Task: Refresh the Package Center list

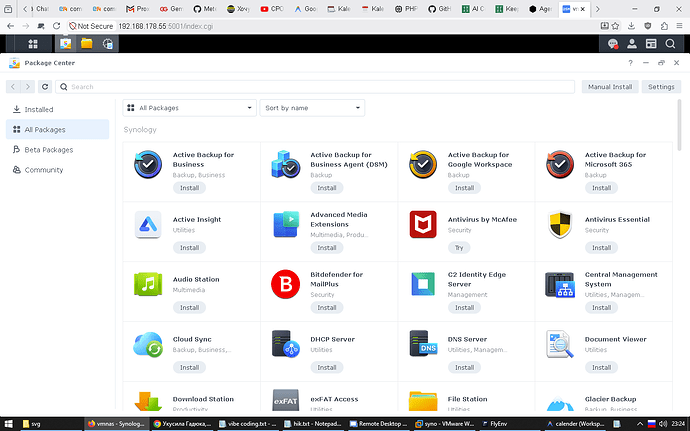Action: tap(45, 87)
